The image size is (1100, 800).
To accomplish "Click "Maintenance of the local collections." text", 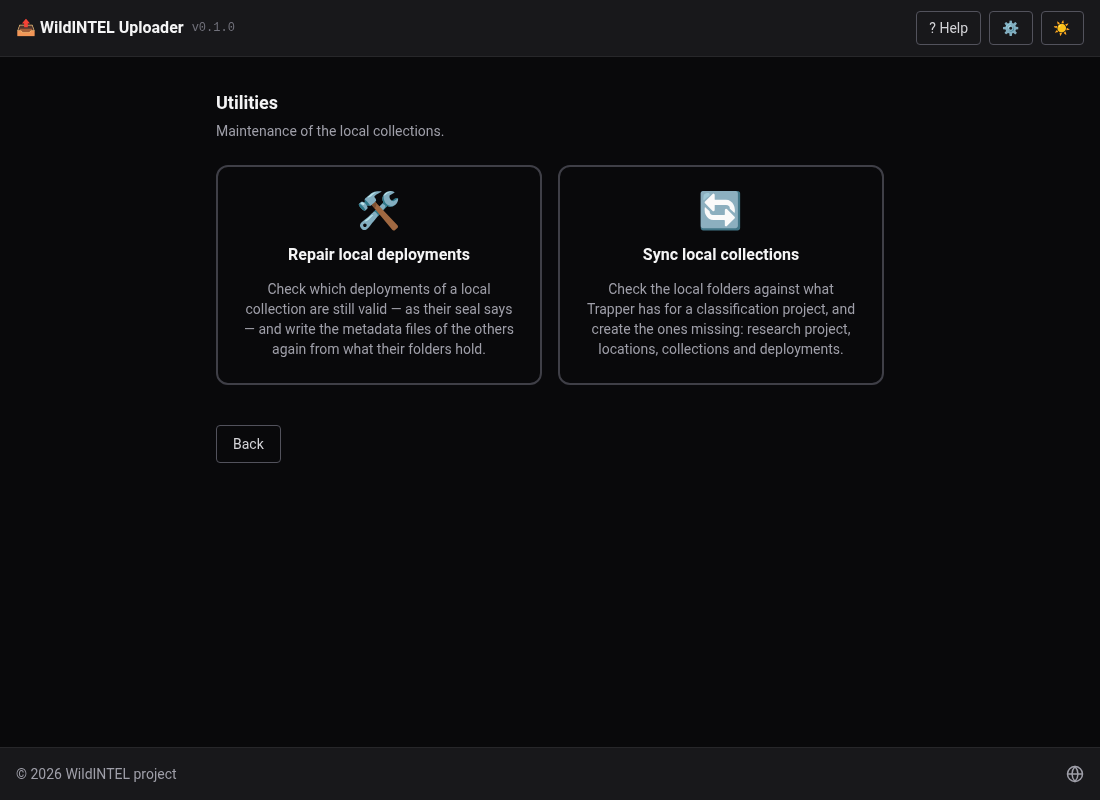I will point(330,131).
